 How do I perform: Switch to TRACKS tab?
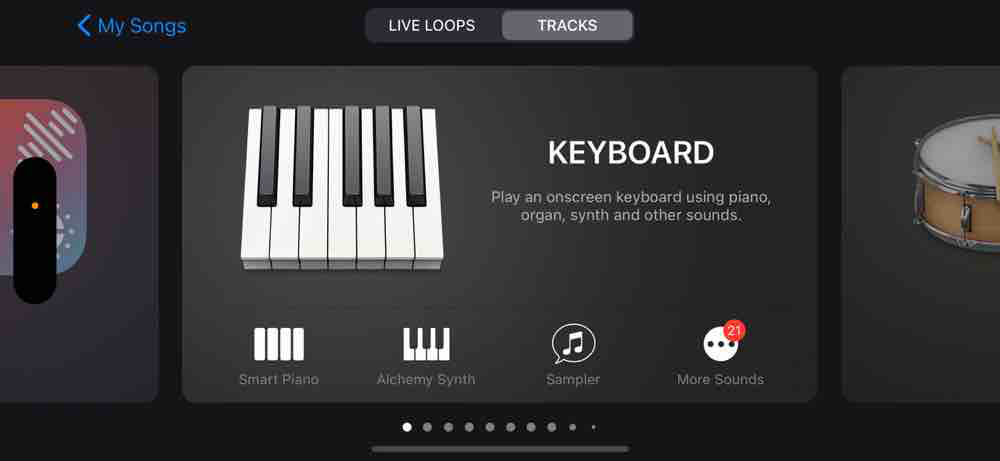(567, 26)
